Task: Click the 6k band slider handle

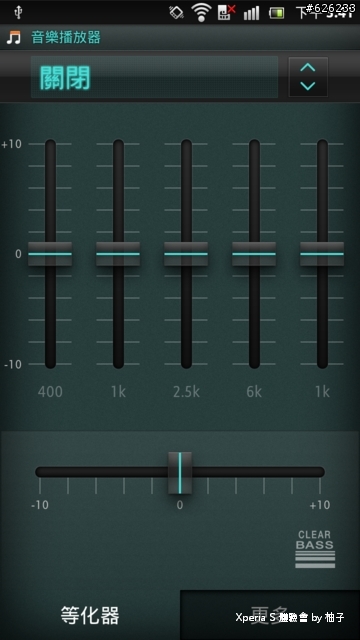Action: pyautogui.click(x=254, y=254)
